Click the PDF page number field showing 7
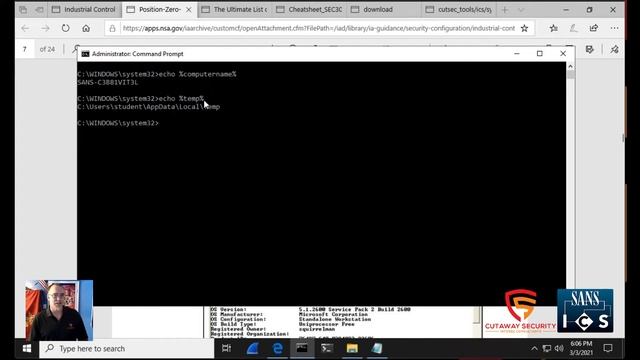Image resolution: width=640 pixels, height=360 pixels. tap(25, 49)
